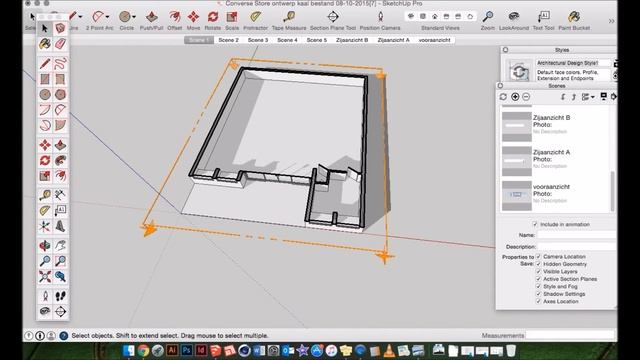The image size is (640, 360).
Task: Switch to Scene 2 tab
Action: pyautogui.click(x=229, y=40)
